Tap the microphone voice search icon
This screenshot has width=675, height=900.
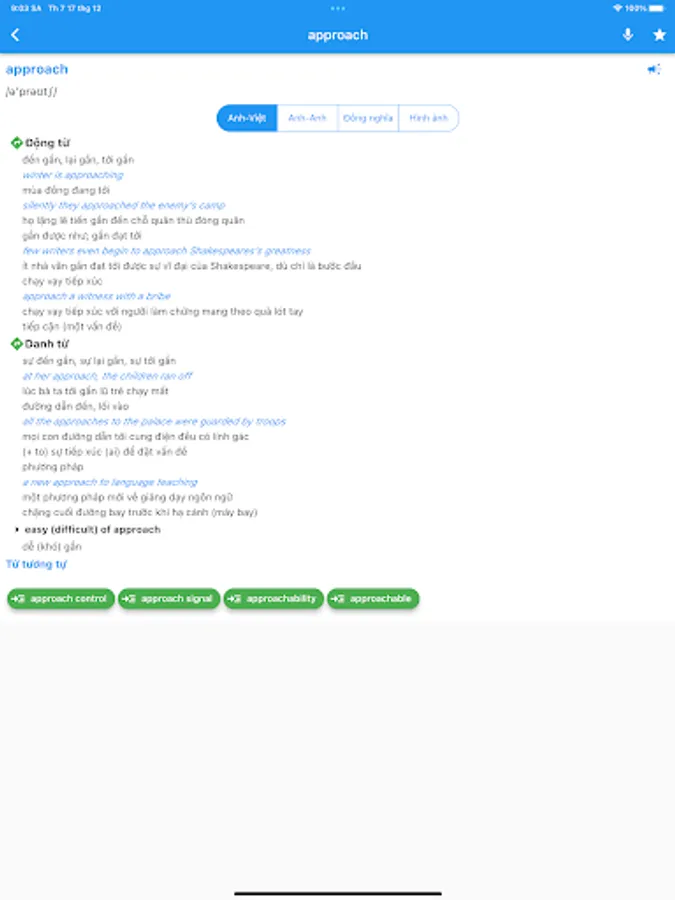coord(628,35)
